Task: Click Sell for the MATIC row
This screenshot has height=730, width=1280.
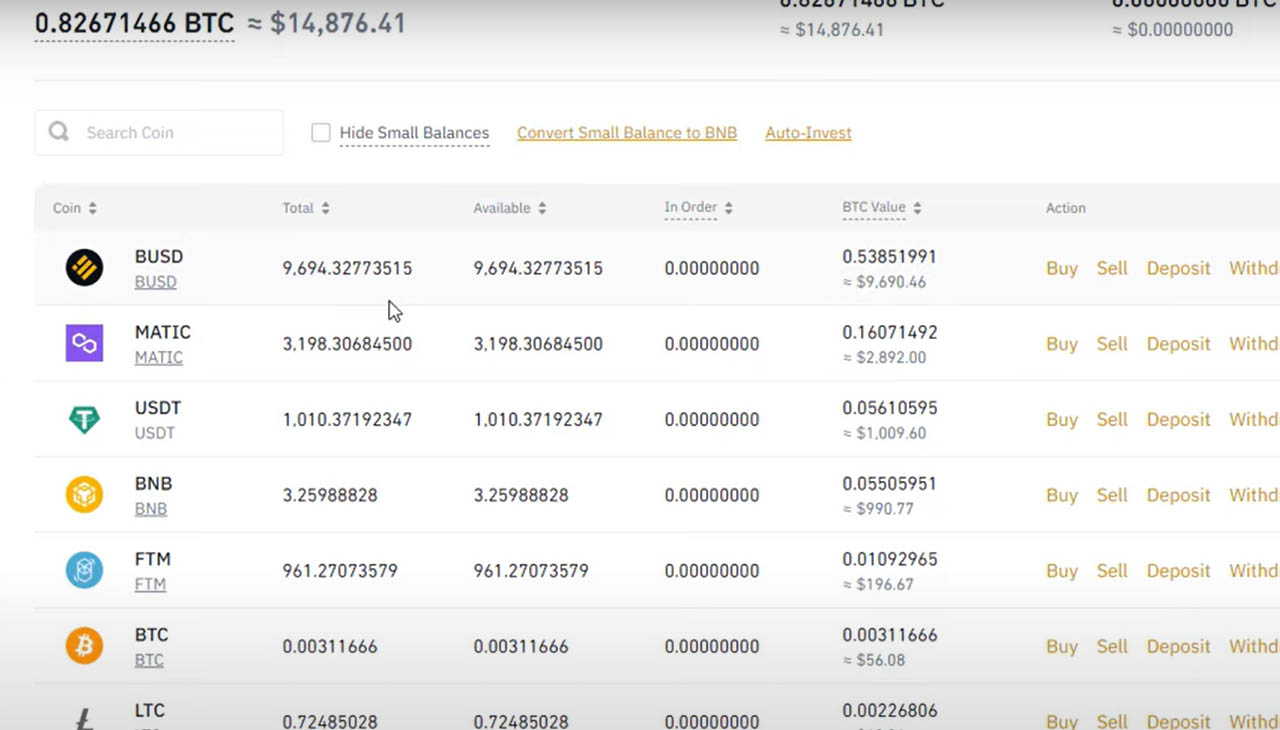Action: coord(1111,344)
